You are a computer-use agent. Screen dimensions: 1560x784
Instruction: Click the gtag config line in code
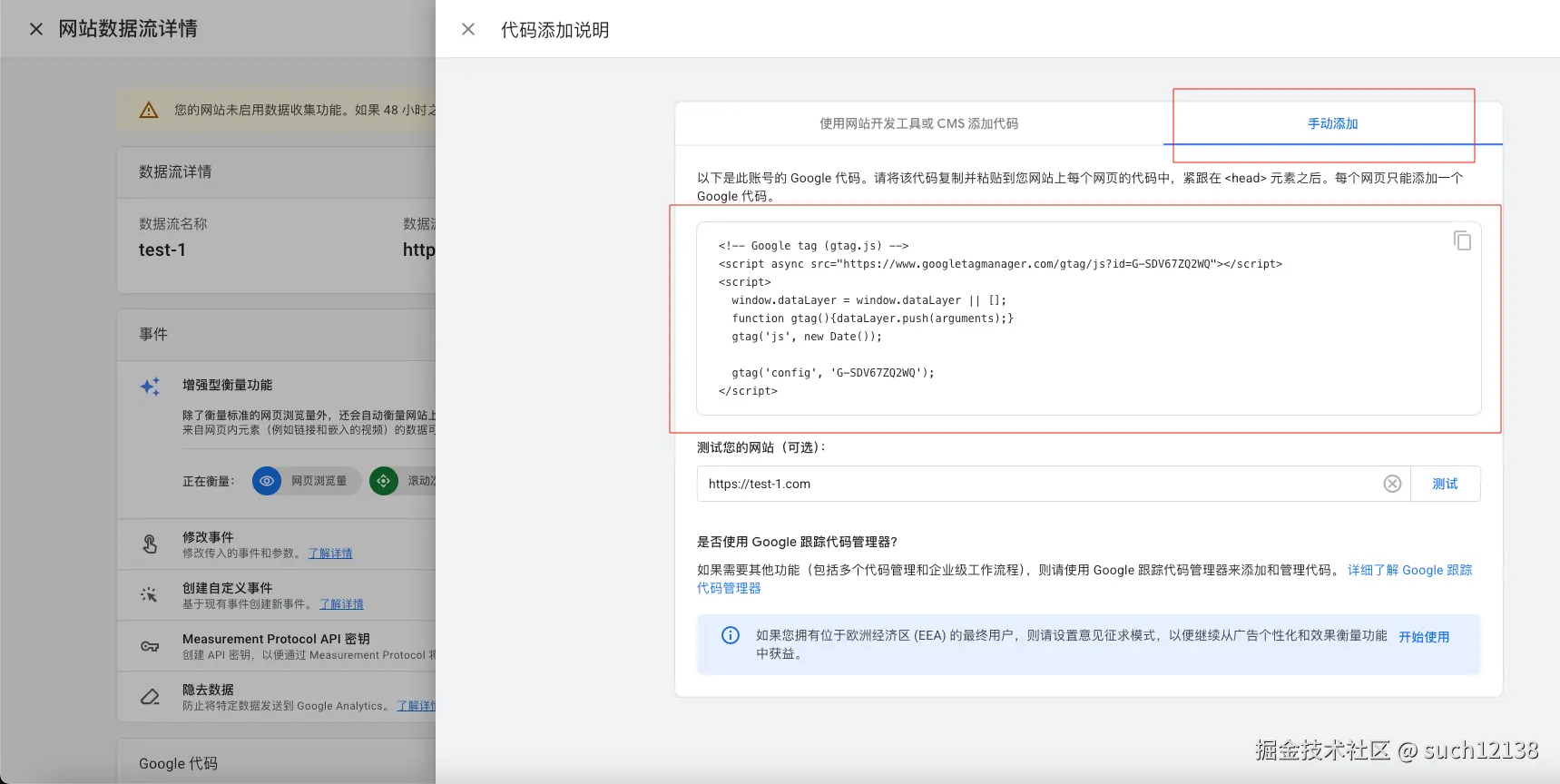point(833,373)
